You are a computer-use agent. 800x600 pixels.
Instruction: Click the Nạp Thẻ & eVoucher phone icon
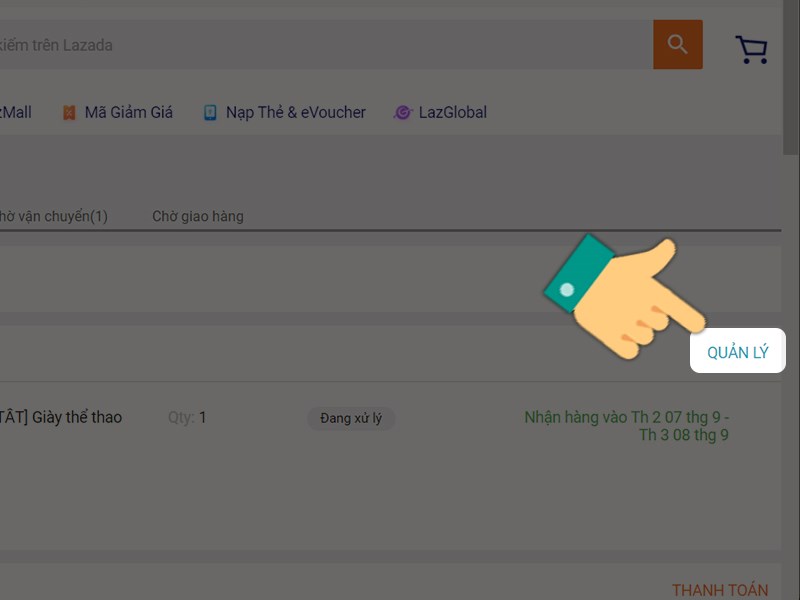(210, 112)
